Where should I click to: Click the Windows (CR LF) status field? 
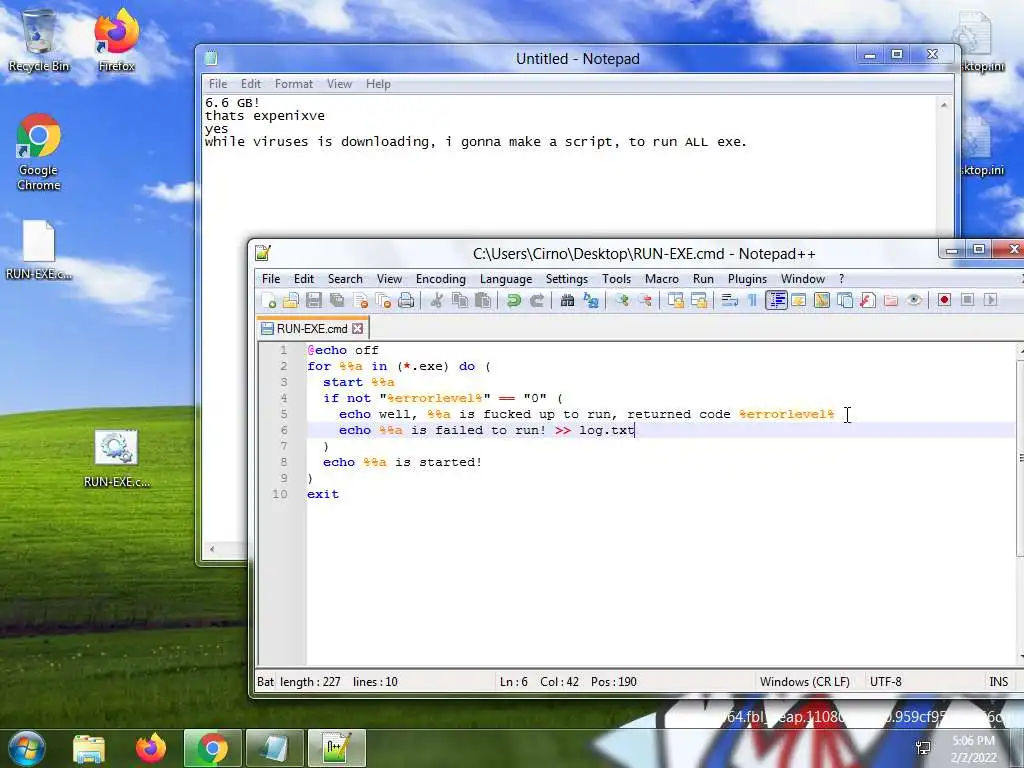tap(805, 682)
